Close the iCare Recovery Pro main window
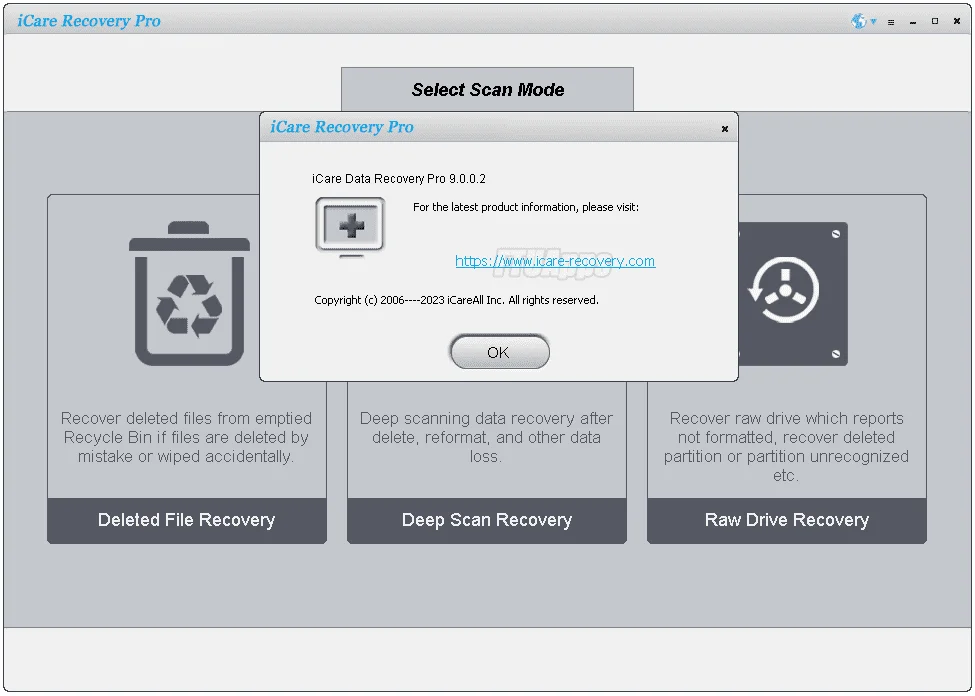Screen dimensions: 975x696 tap(957, 21)
